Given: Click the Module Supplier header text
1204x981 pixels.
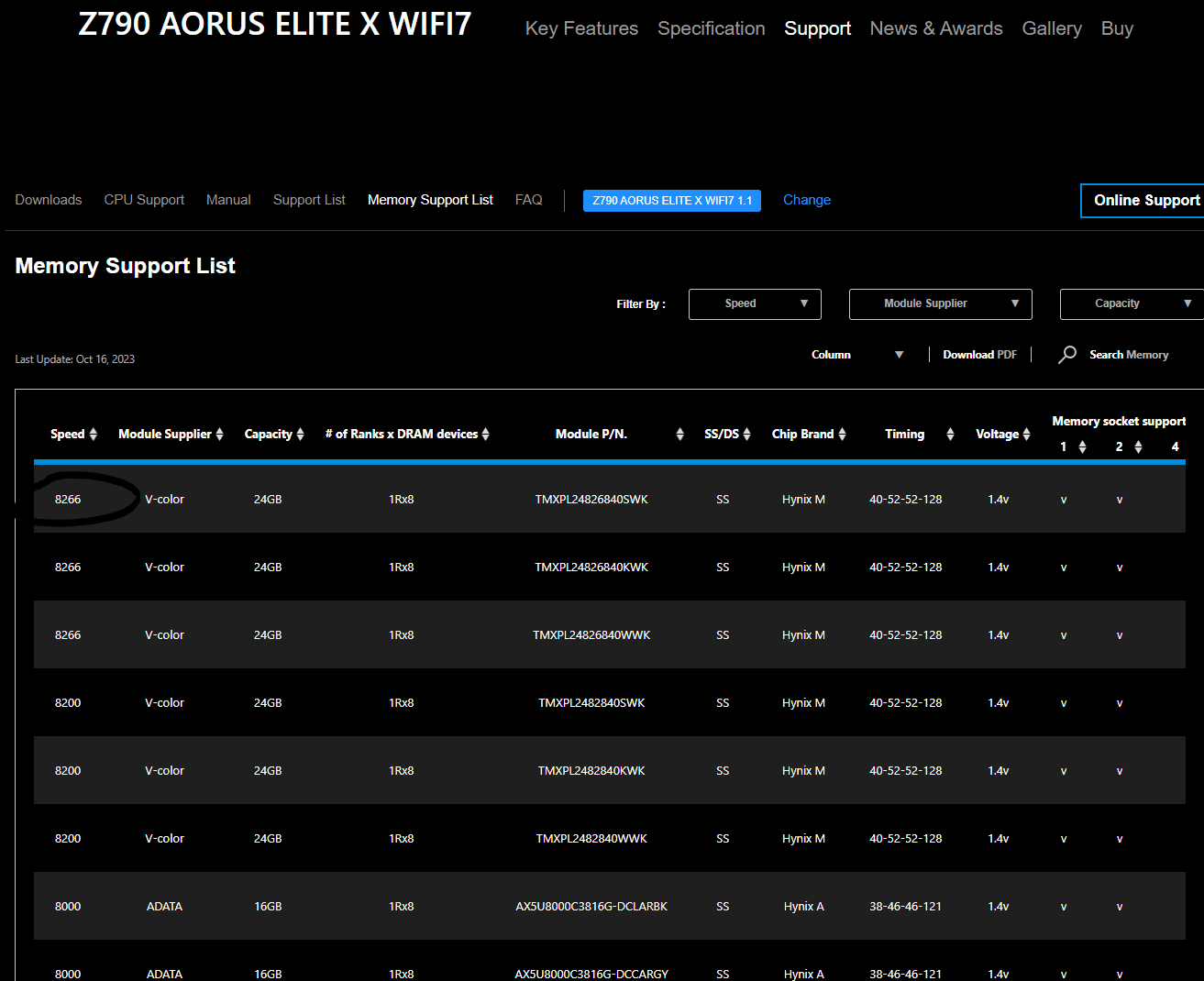Looking at the screenshot, I should (165, 435).
